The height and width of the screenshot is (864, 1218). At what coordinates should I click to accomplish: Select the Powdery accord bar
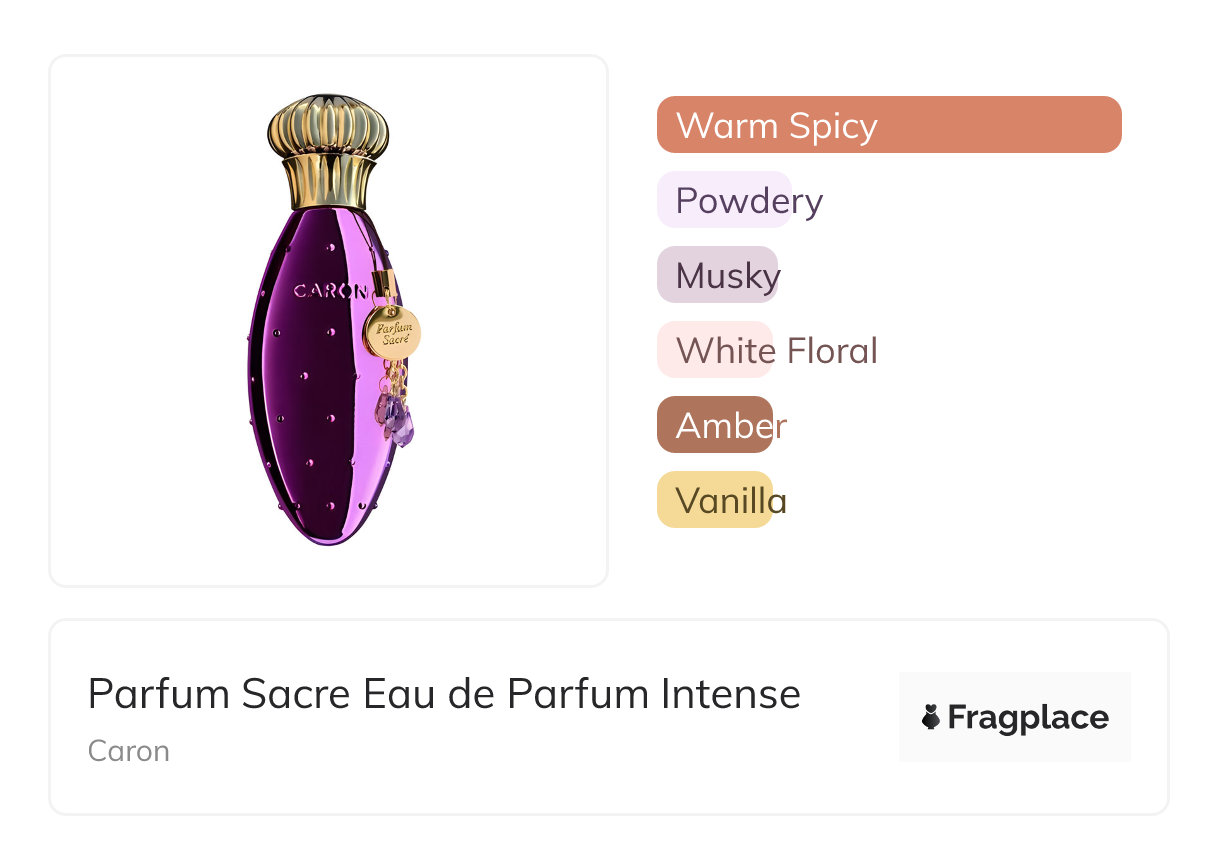[724, 200]
